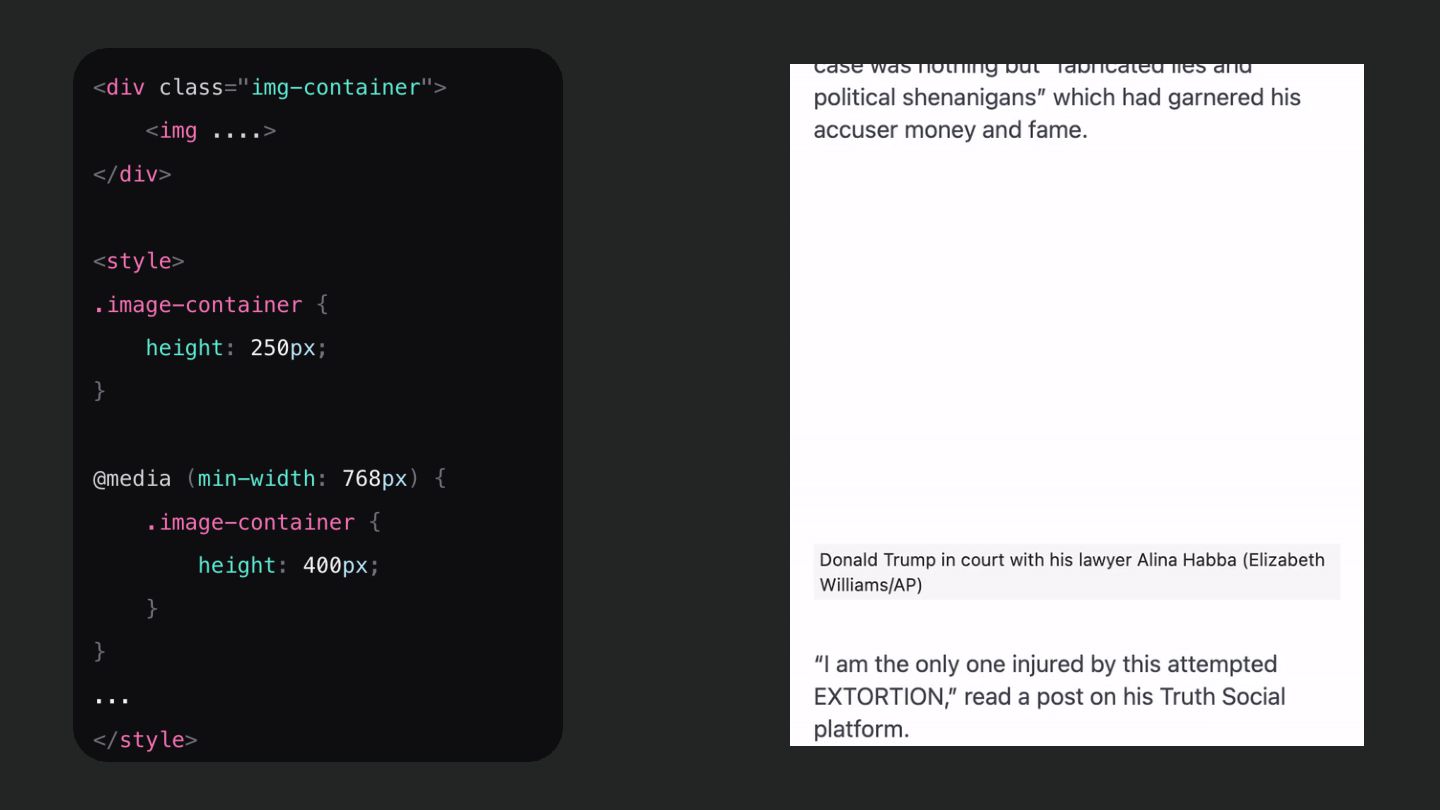Click the EXTORTION quote paragraph
This screenshot has width=1440, height=810.
1050,696
